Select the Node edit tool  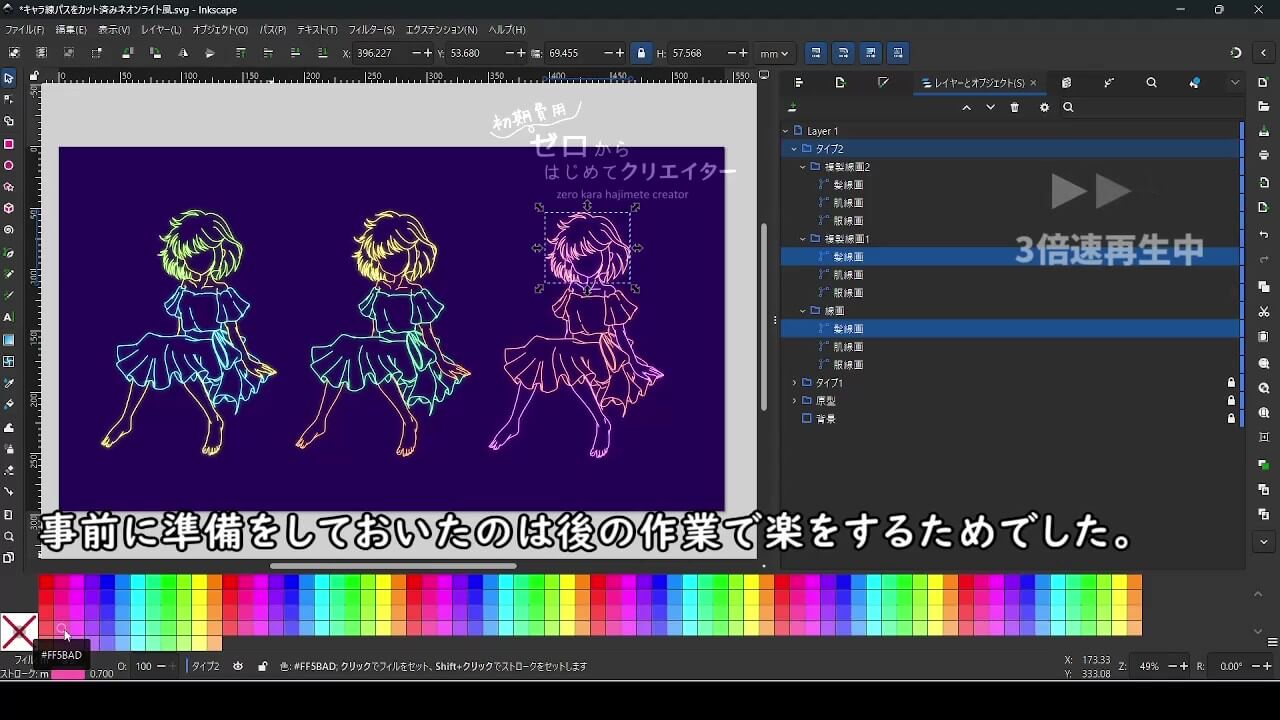pyautogui.click(x=9, y=99)
